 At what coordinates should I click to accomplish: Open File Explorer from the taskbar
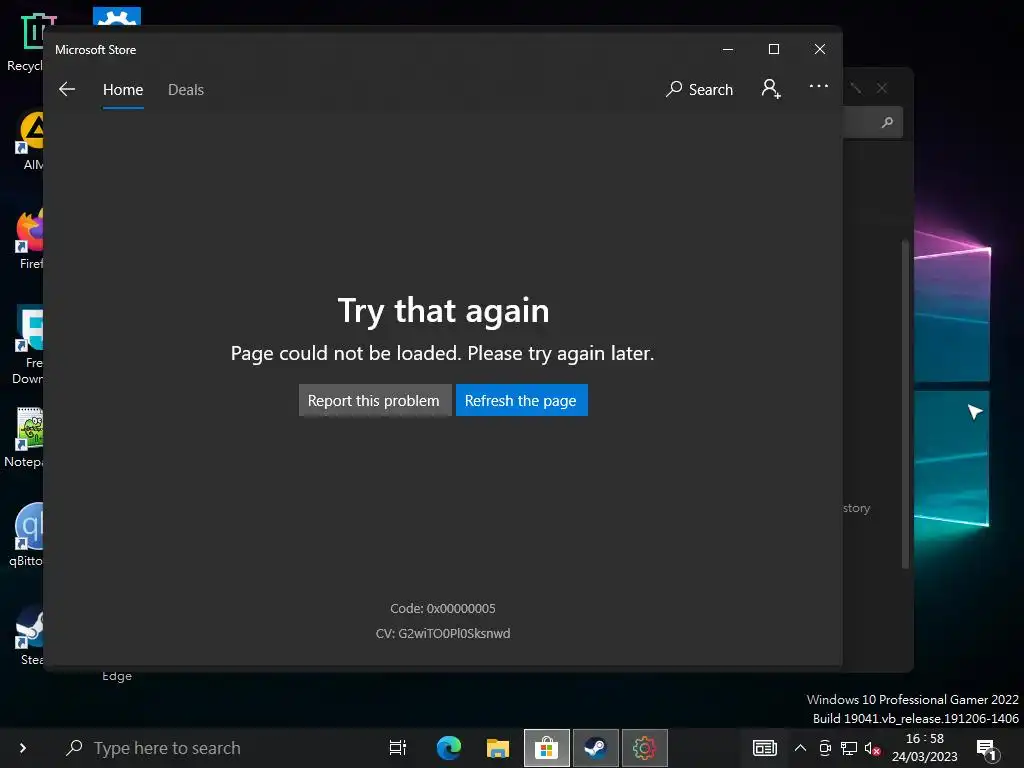(498, 748)
